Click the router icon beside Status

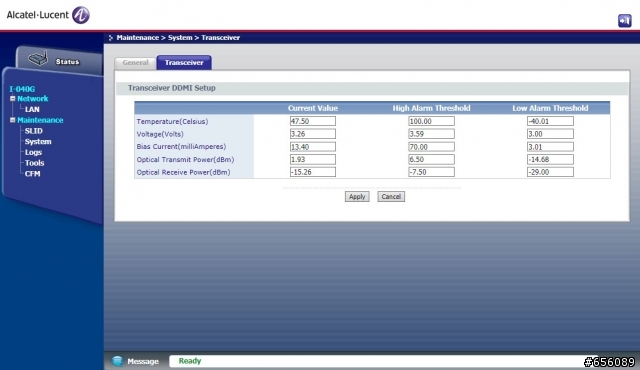pyautogui.click(x=38, y=58)
